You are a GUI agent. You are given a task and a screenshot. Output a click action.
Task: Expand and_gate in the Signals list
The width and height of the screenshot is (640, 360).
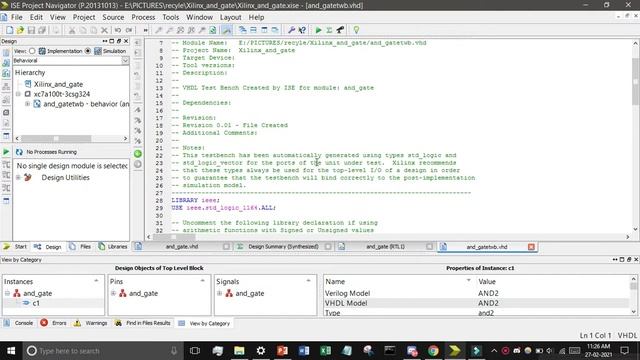coord(220,293)
